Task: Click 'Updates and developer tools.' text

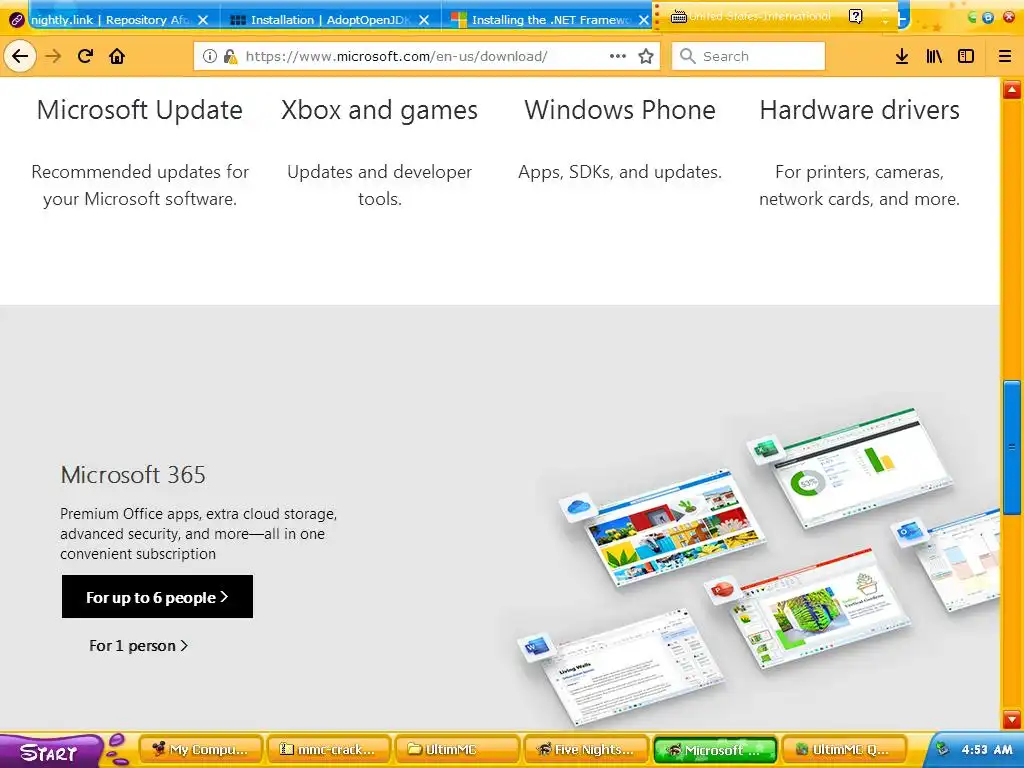Action: (379, 185)
